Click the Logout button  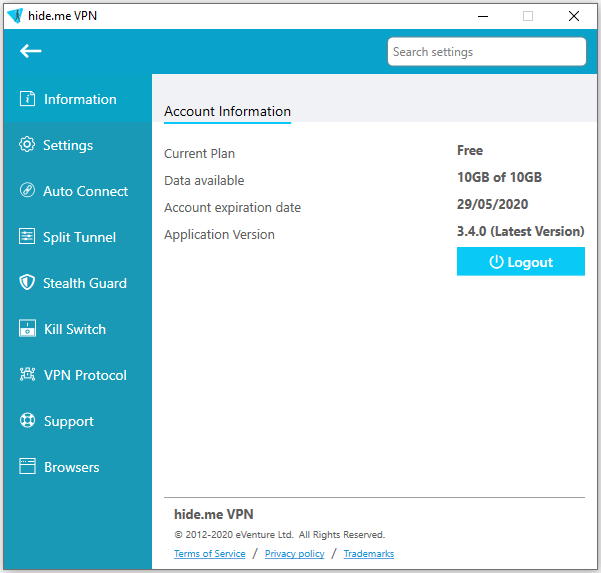click(x=521, y=261)
